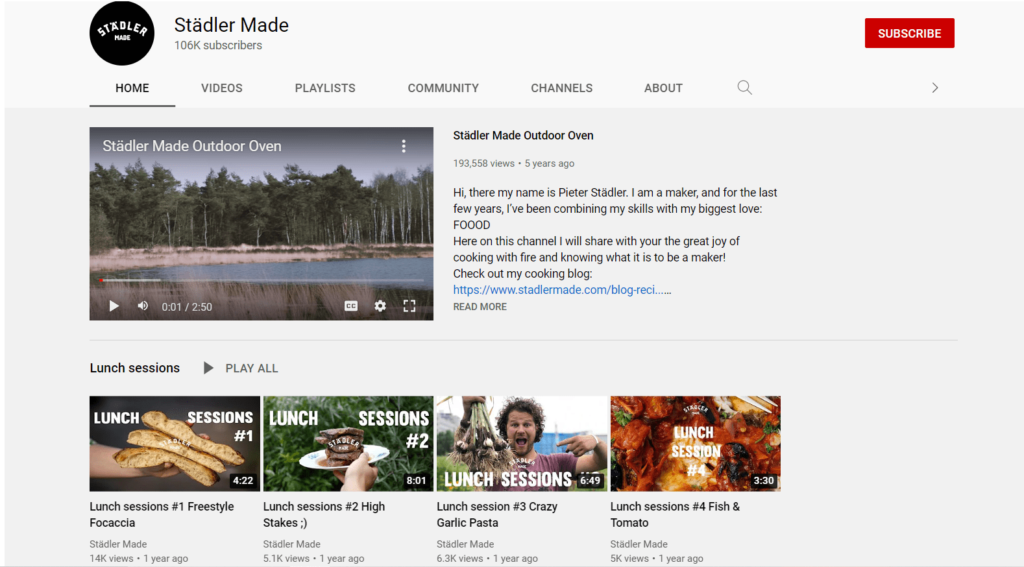Click the 5K views text under Fish & Tomato

click(630, 559)
